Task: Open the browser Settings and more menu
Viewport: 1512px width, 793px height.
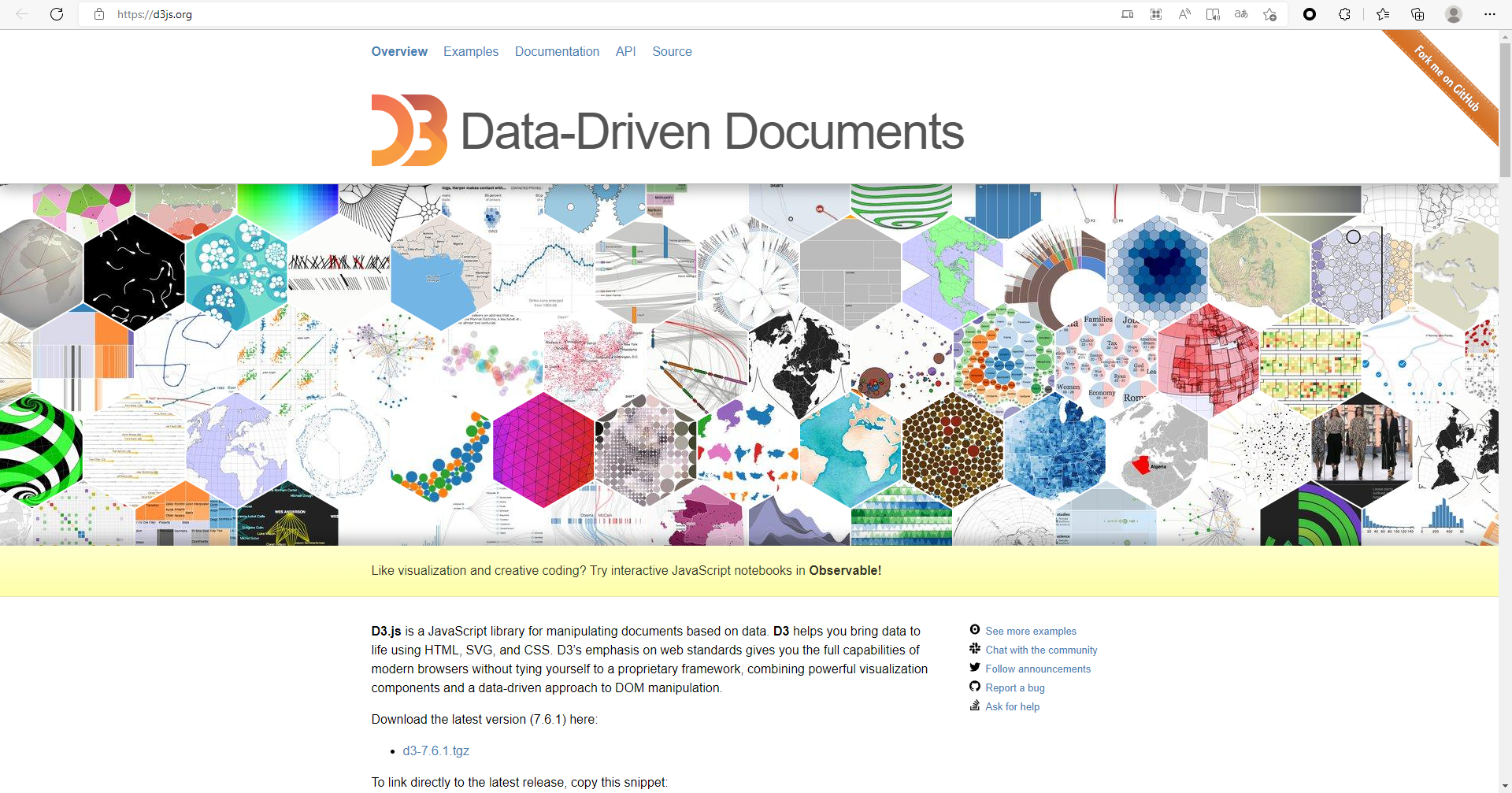Action: 1489,14
